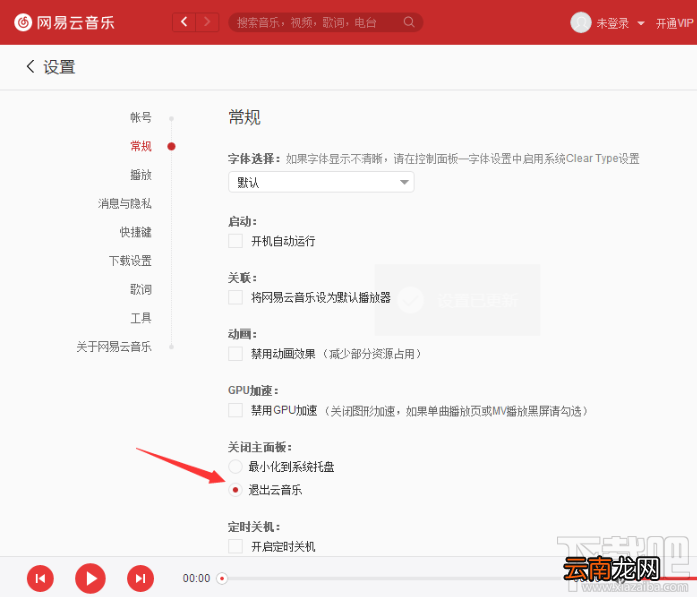Open the 消息与隐私 settings section

click(x=125, y=203)
